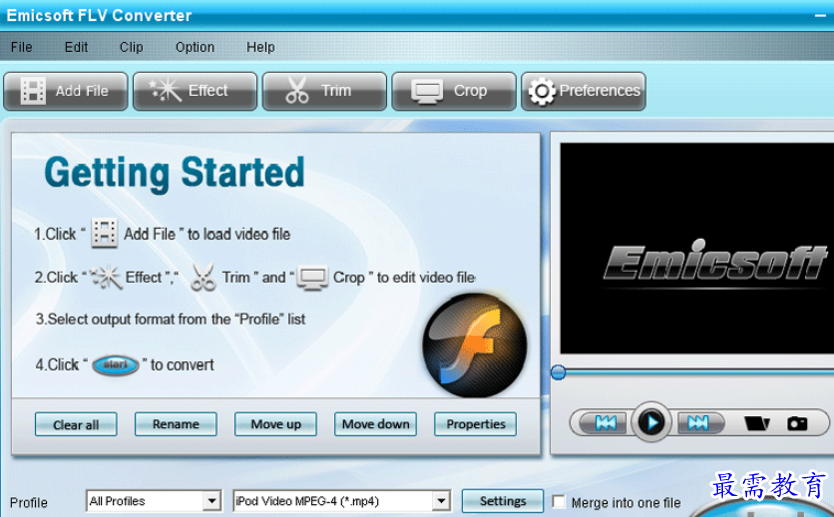Open the Effect tool
Image resolution: width=834 pixels, height=517 pixels.
[x=195, y=91]
